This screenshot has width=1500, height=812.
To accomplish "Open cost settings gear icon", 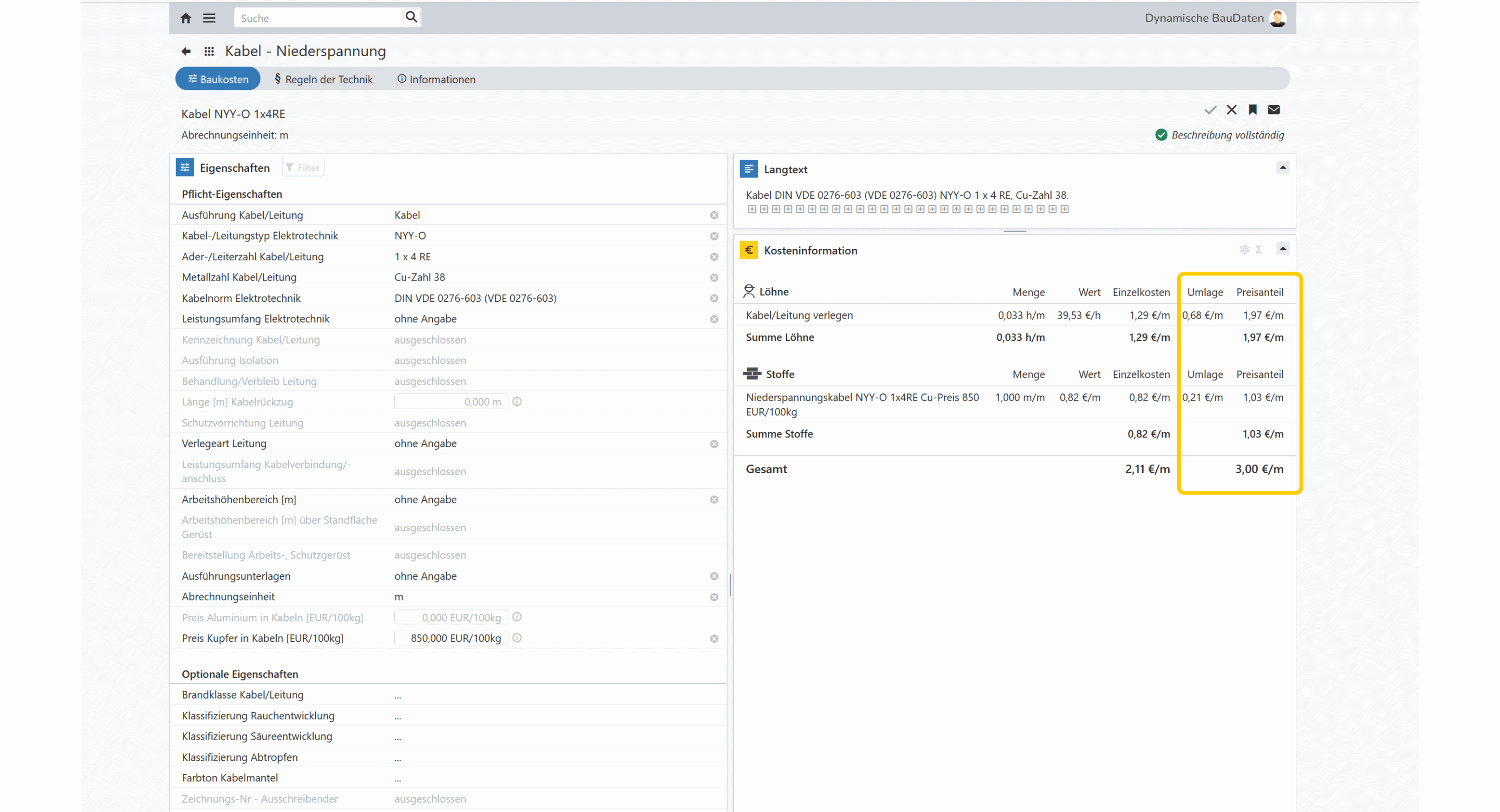I will [1244, 249].
